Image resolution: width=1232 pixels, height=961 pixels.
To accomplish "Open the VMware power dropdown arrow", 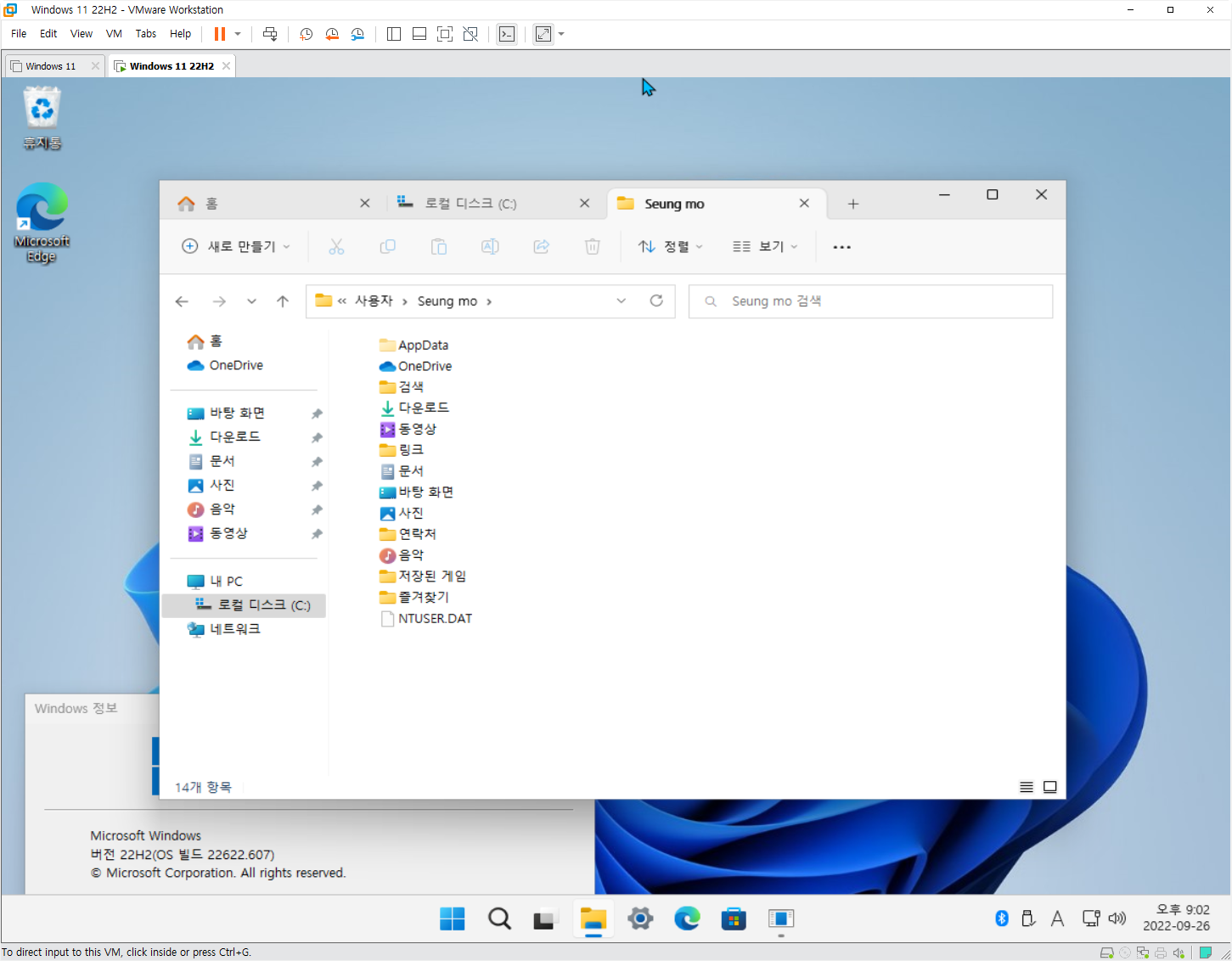I will pyautogui.click(x=238, y=34).
